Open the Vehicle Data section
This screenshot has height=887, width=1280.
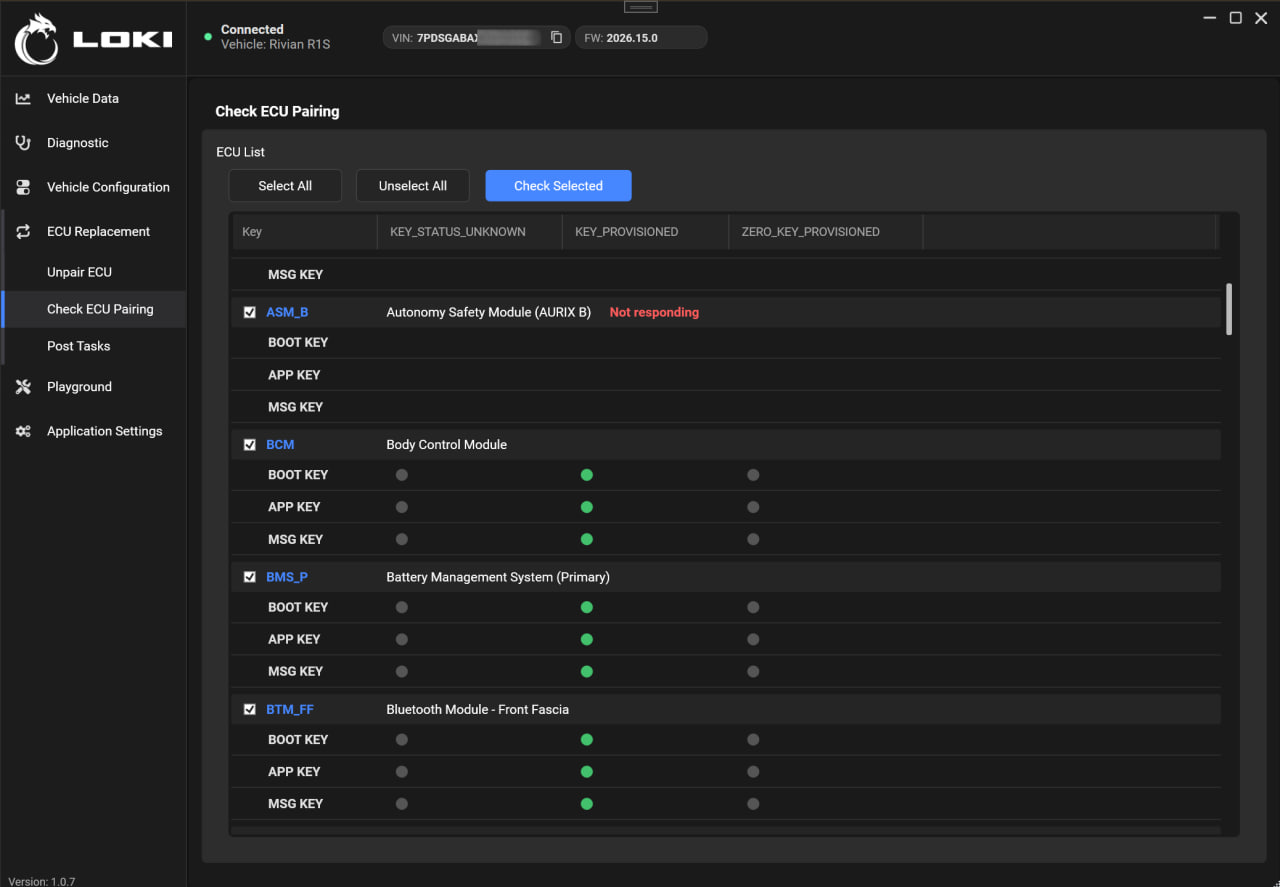(93, 98)
